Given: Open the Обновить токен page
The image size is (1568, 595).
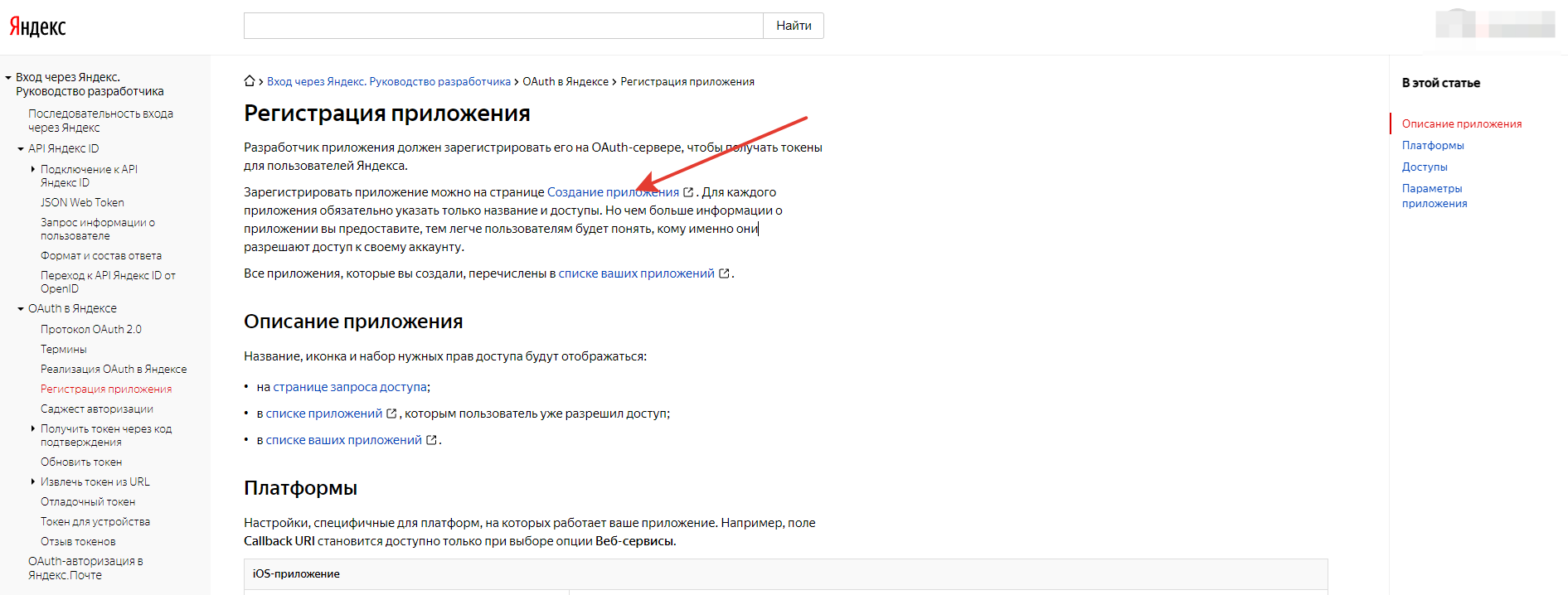Looking at the screenshot, I should (81, 462).
